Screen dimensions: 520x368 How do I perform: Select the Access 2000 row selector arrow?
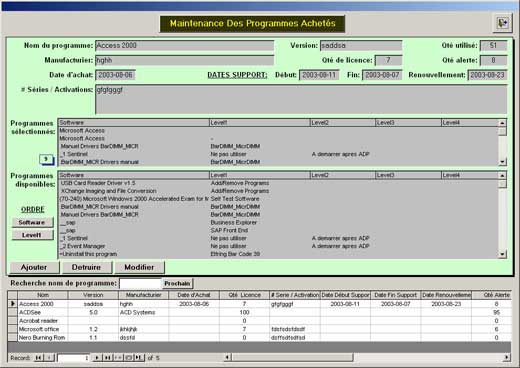point(13,304)
